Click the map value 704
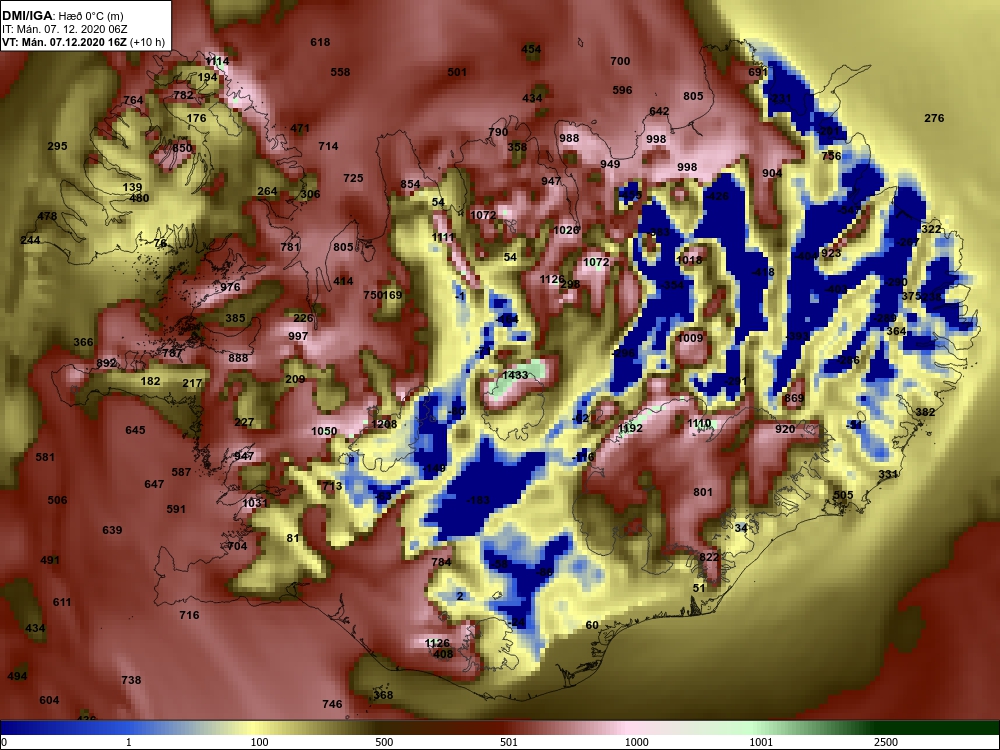The height and width of the screenshot is (750, 1000). click(237, 547)
